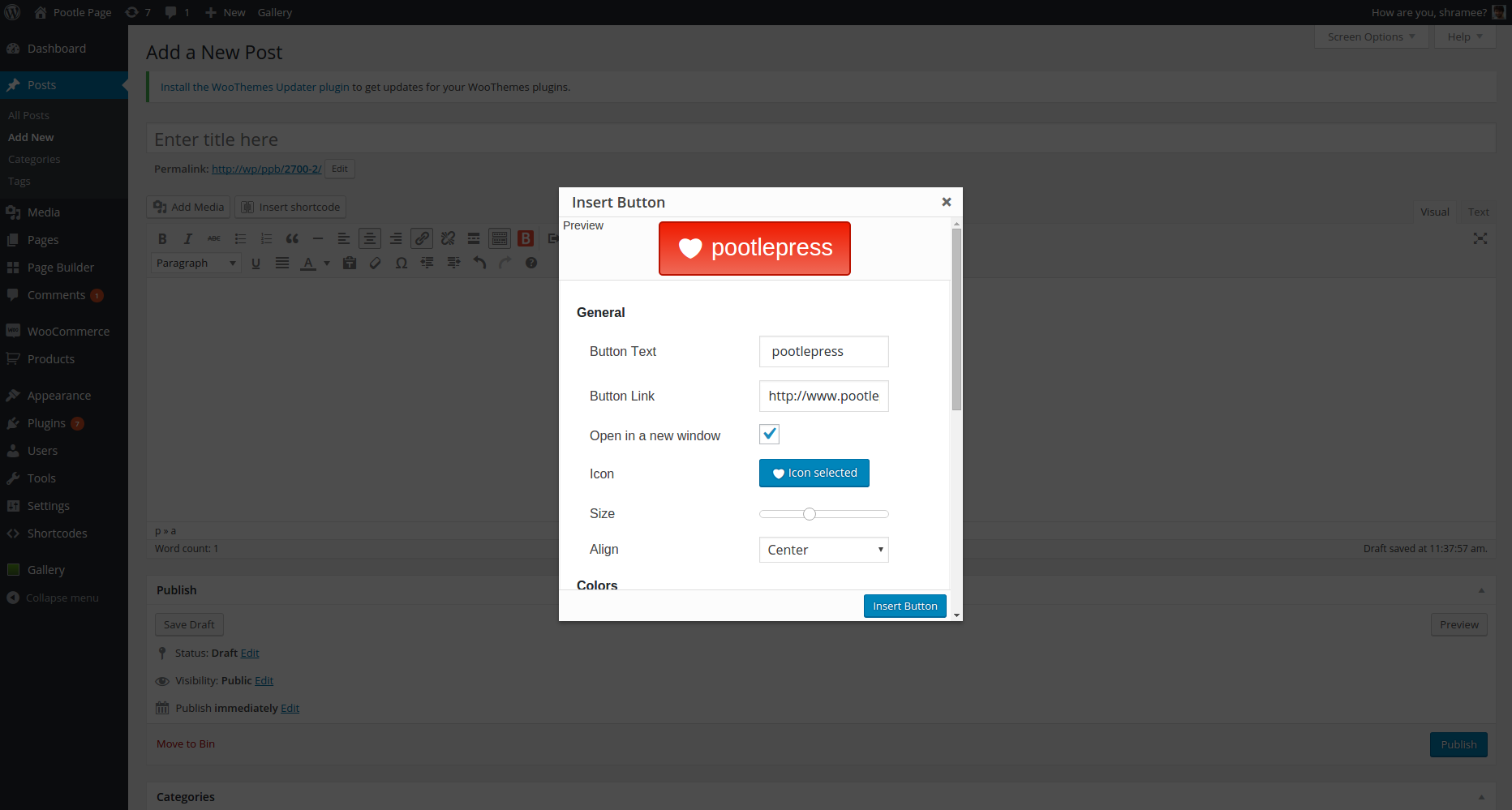Justify the text alignment
The width and height of the screenshot is (1512, 810).
point(282,263)
